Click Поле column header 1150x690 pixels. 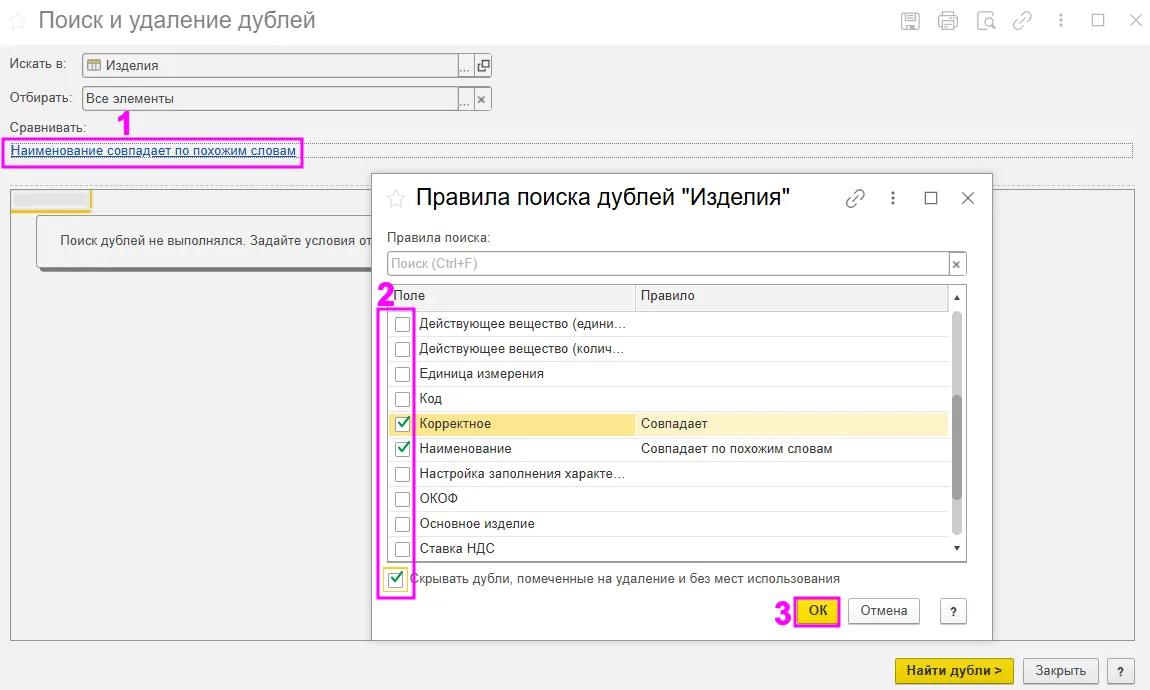click(511, 296)
